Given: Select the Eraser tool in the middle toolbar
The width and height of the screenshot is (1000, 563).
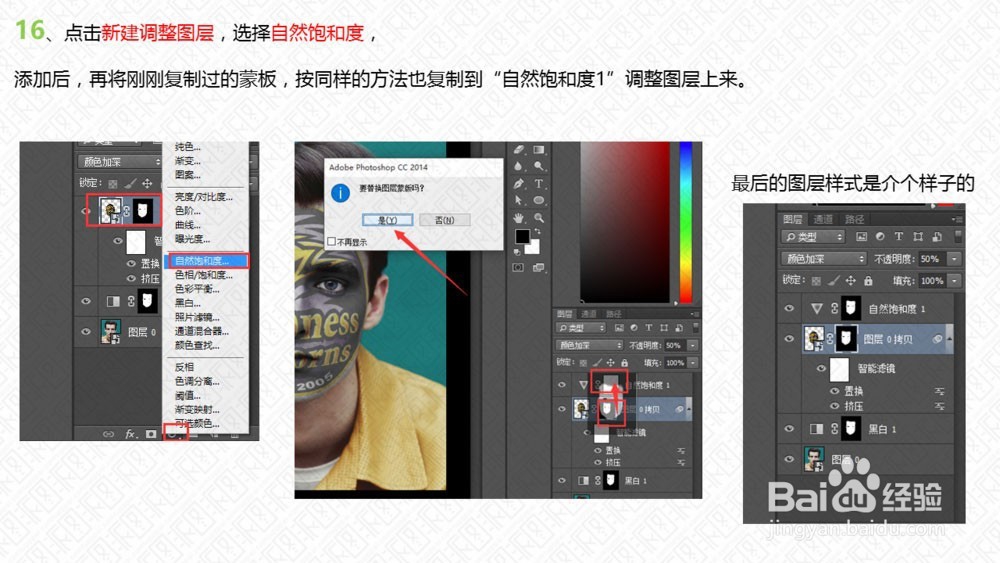Looking at the screenshot, I should [x=519, y=149].
